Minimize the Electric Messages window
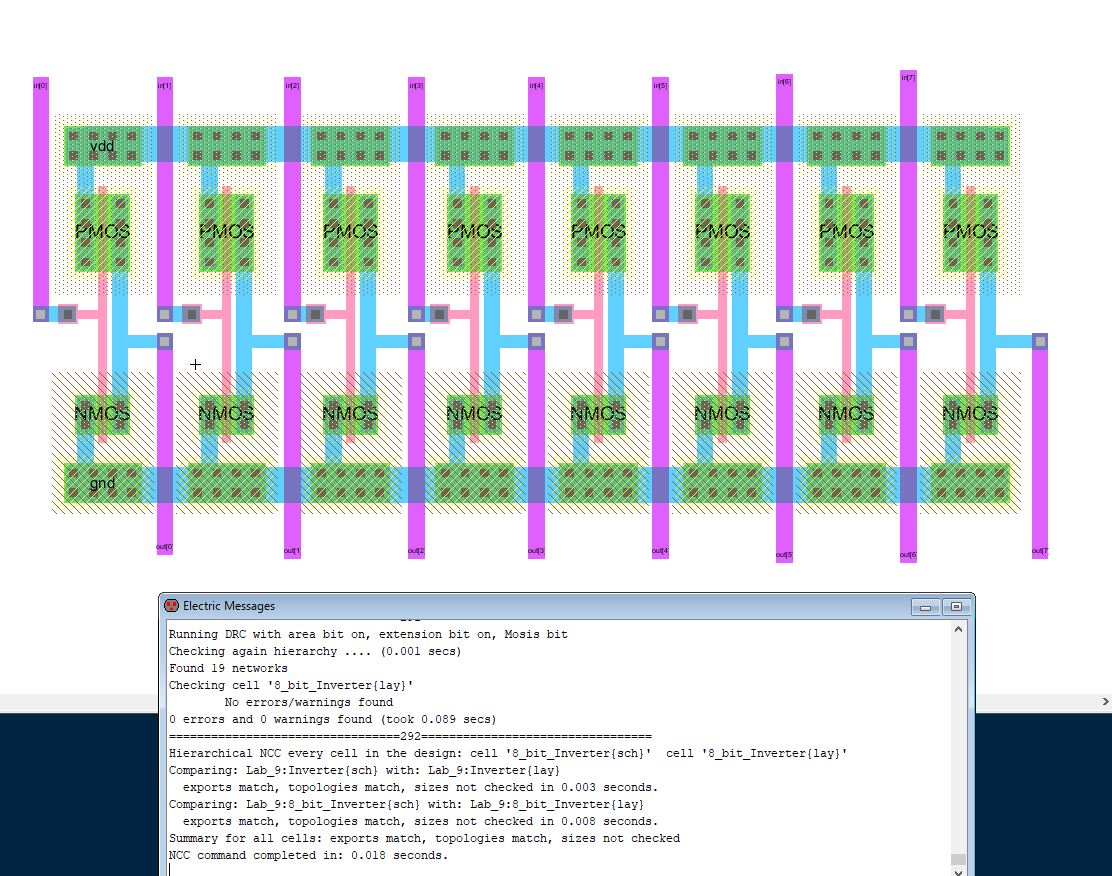 point(926,607)
